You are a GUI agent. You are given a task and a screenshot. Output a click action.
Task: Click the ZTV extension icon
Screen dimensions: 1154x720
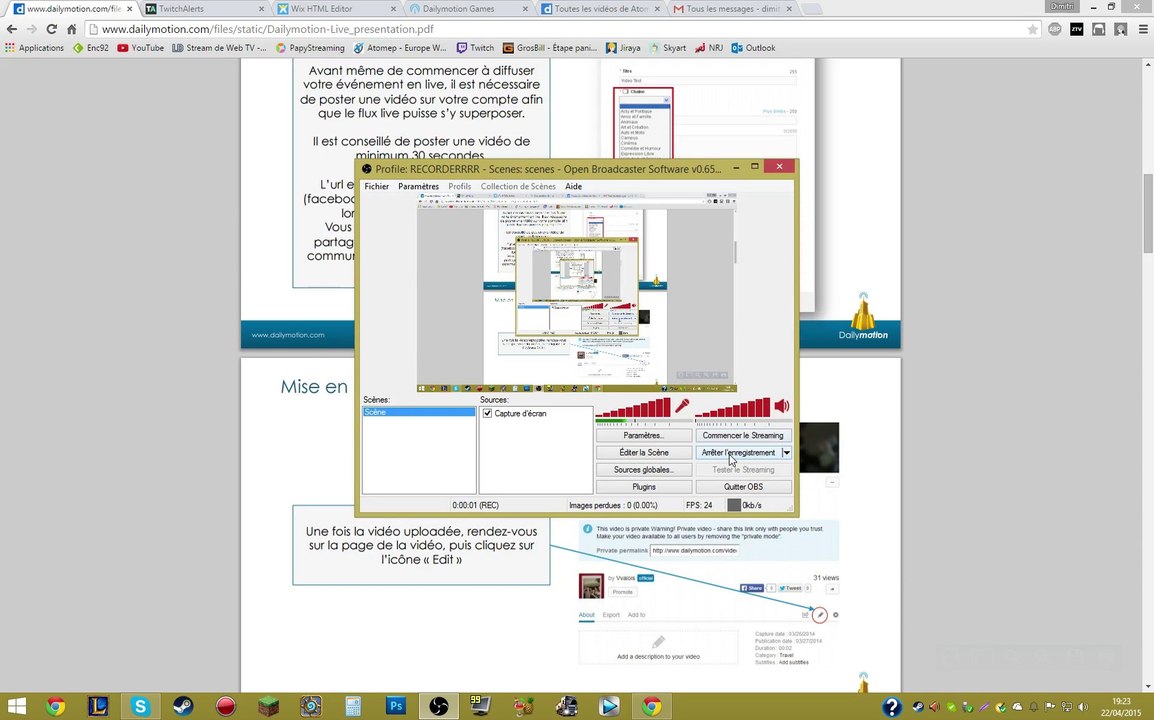tap(1077, 29)
